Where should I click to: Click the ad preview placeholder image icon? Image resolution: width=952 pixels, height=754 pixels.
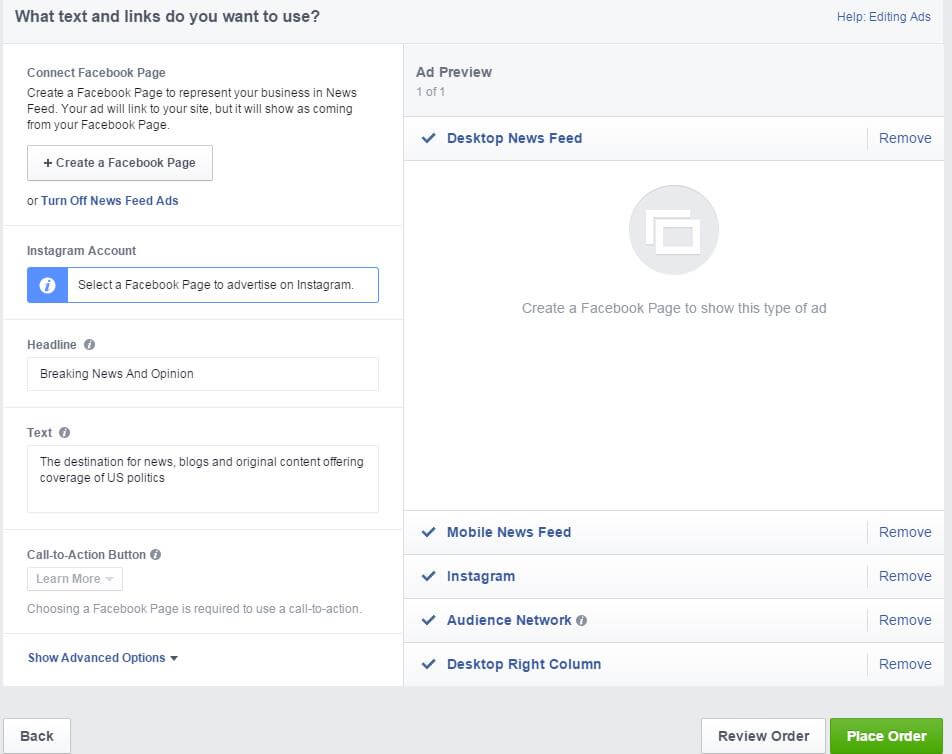[x=673, y=230]
